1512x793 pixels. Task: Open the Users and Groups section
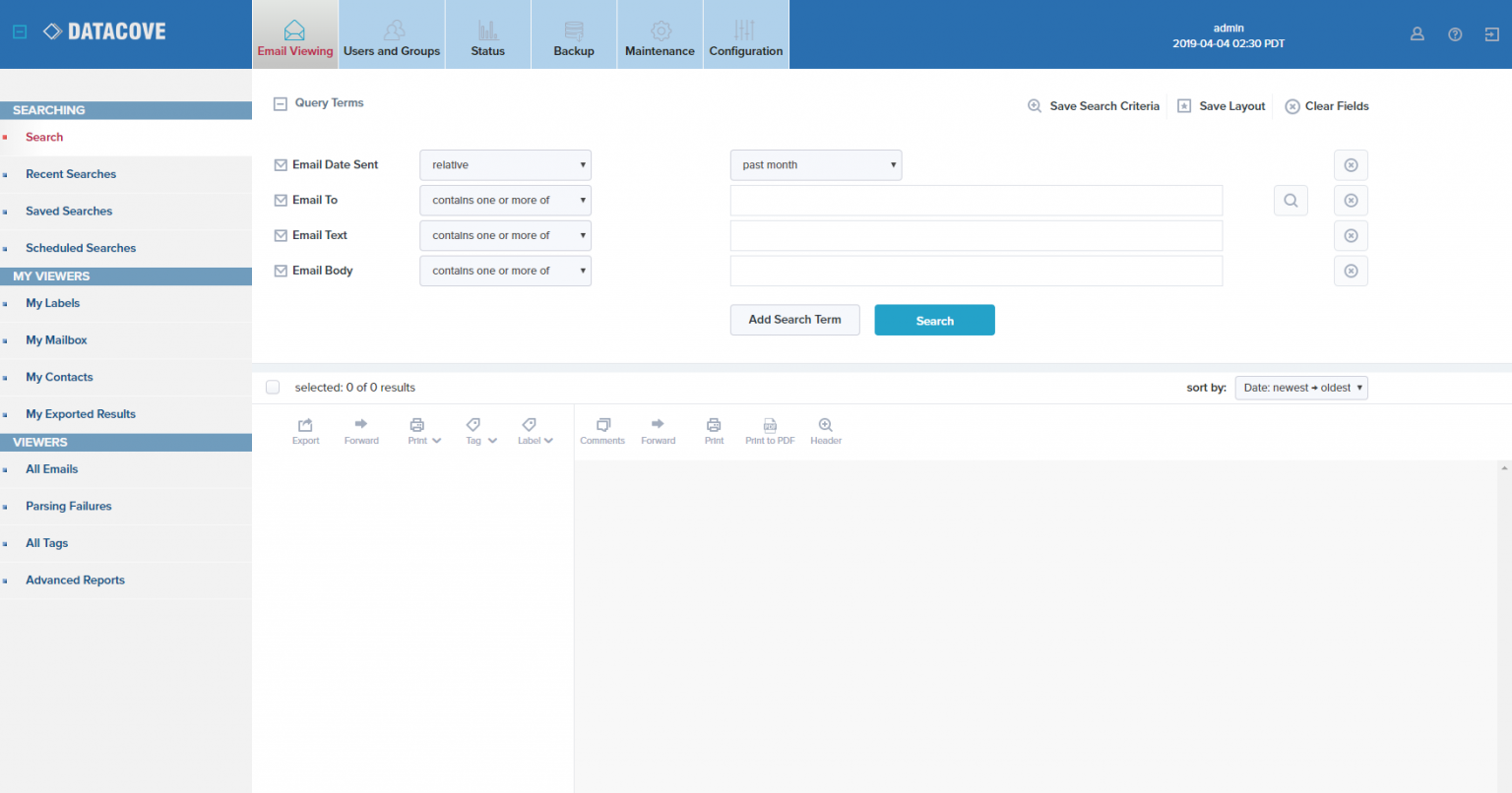coord(392,33)
